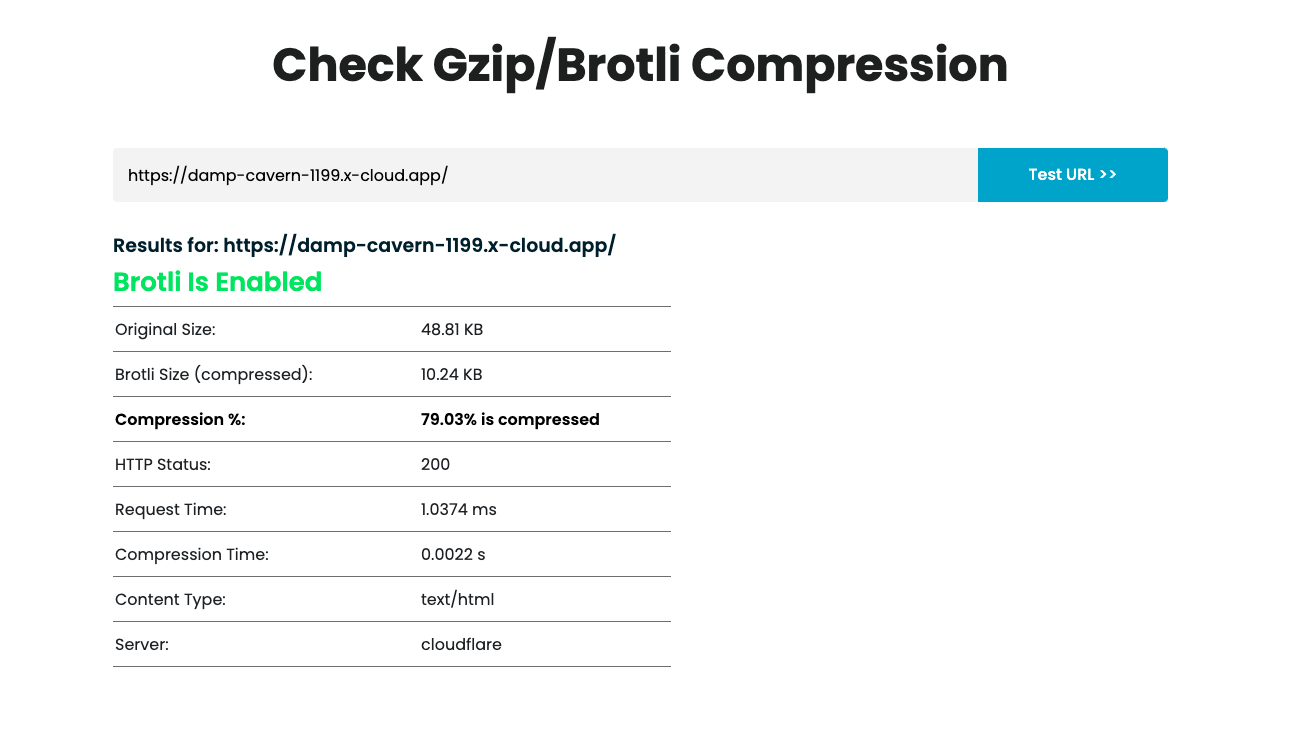Viewport: 1301px width, 733px height.
Task: Click the 48.81 KB size value
Action: [x=450, y=329]
